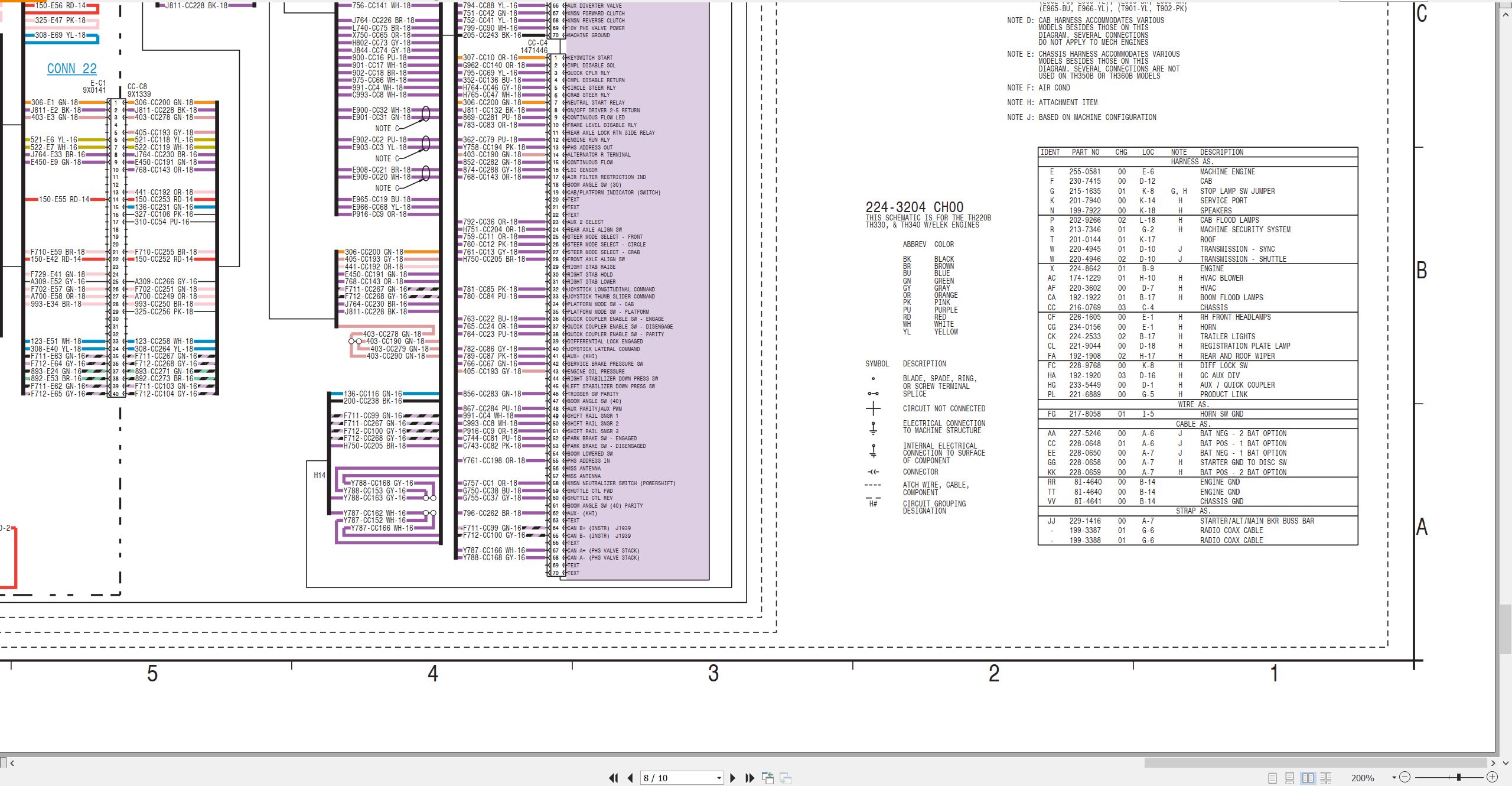Click YELLOW in the color legend
This screenshot has width=1512, height=786.
tap(946, 332)
